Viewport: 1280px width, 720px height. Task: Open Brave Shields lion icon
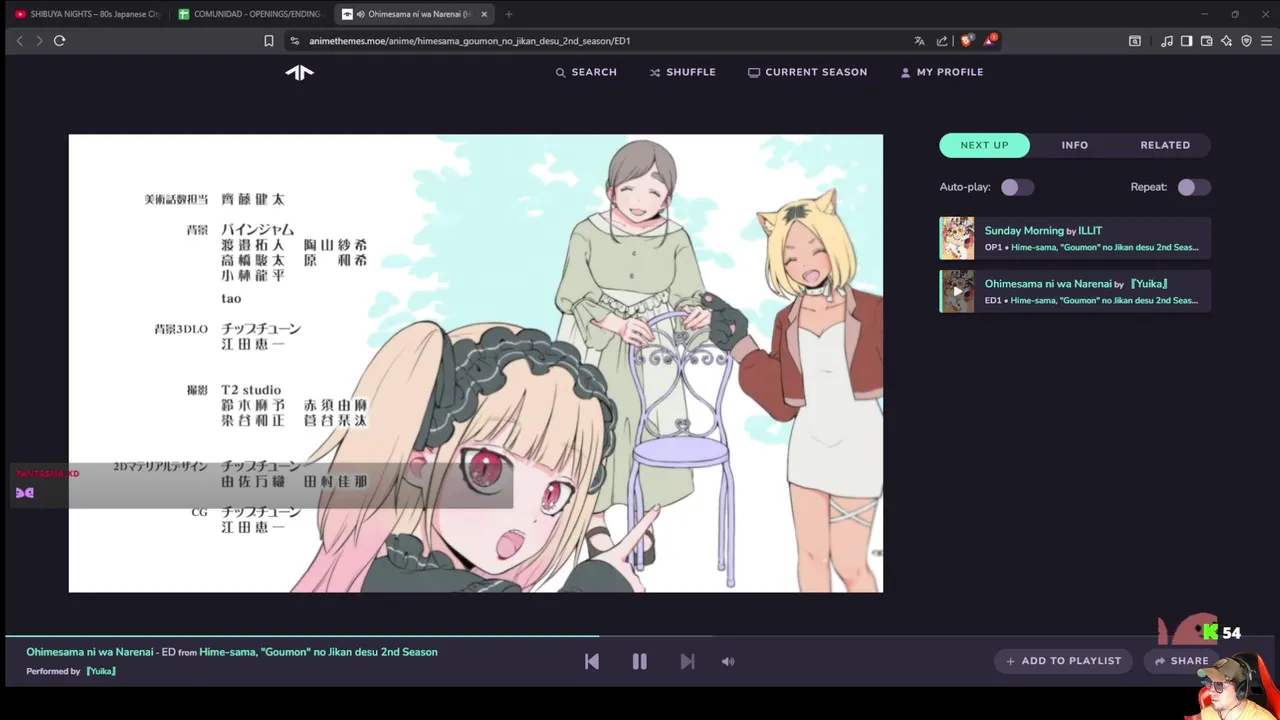click(x=966, y=41)
